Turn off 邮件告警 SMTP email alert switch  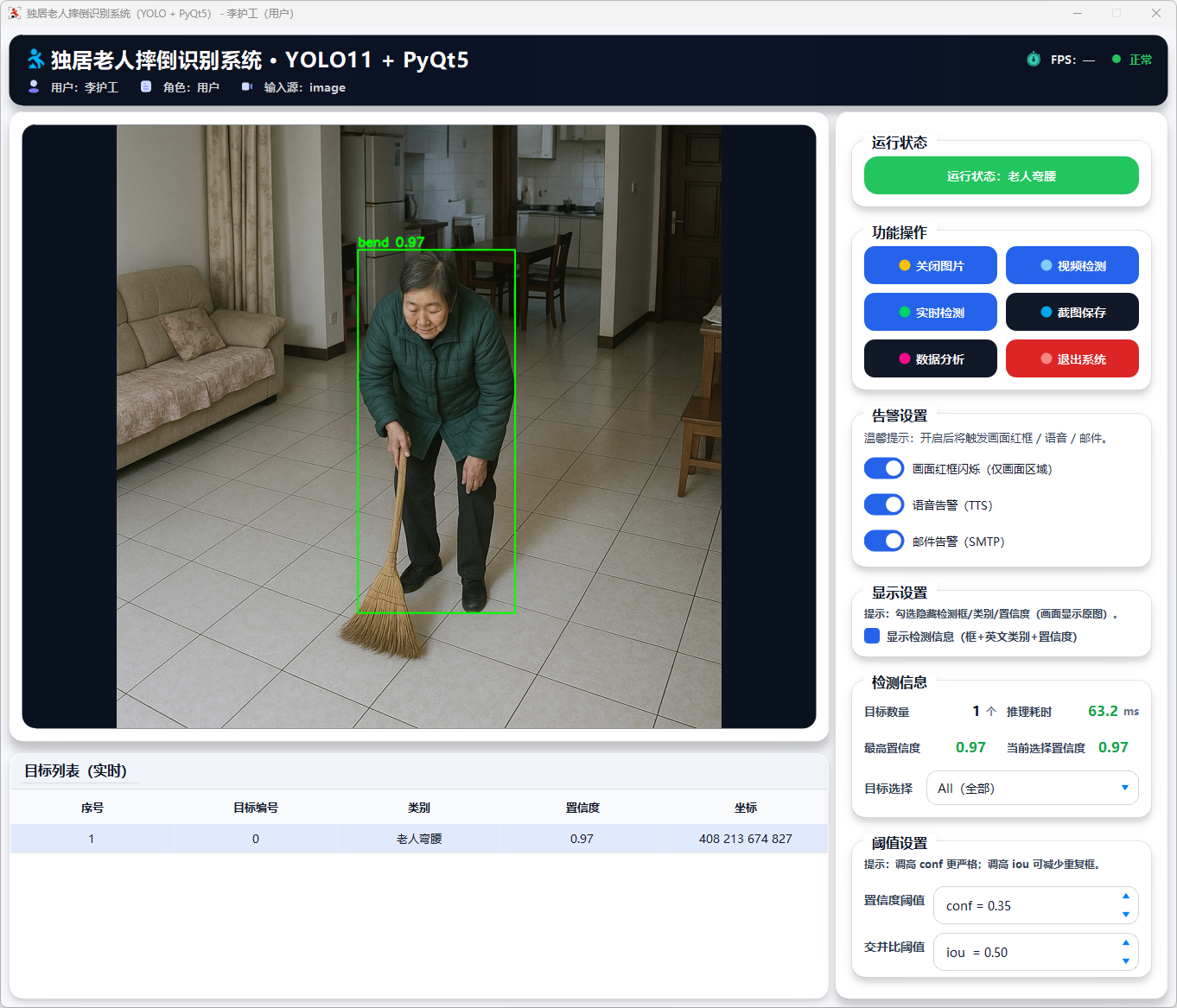[884, 541]
